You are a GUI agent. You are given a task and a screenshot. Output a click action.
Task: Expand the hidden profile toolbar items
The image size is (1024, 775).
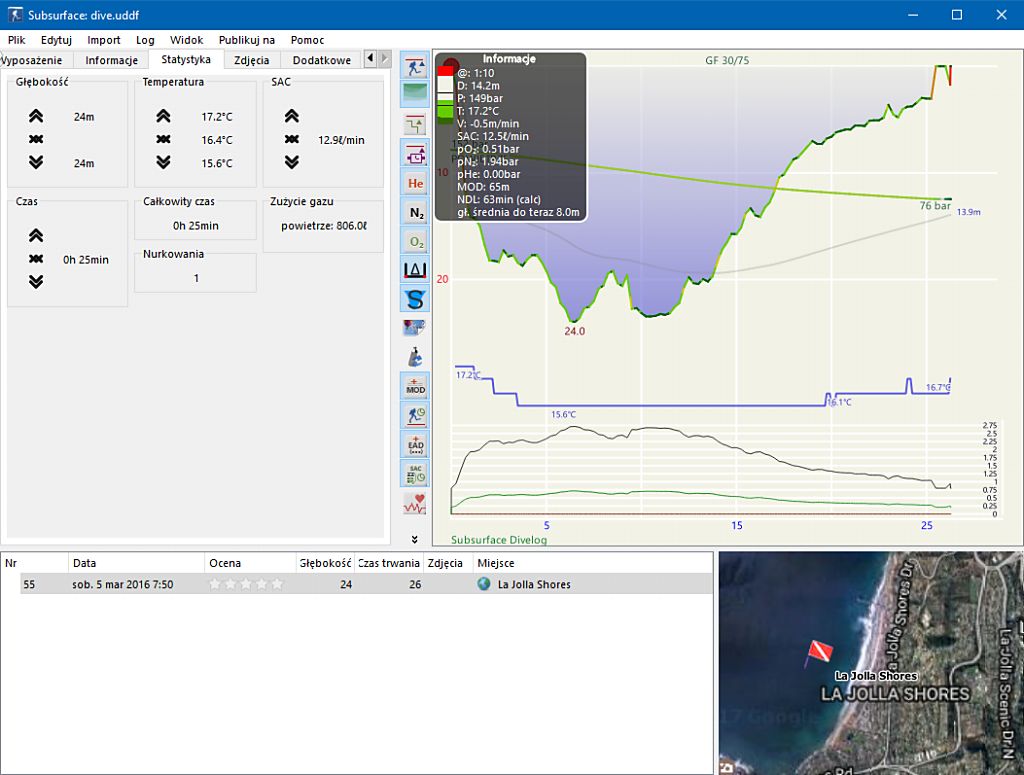coord(415,539)
